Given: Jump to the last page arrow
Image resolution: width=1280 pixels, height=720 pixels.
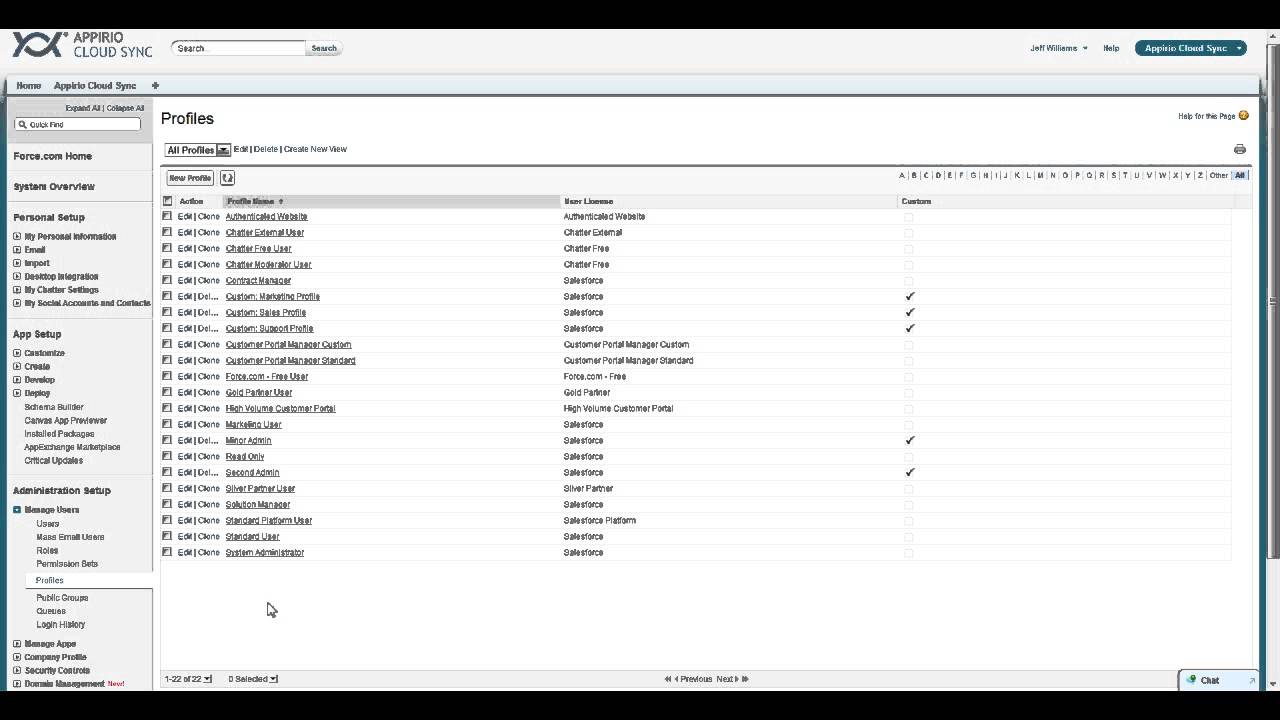Looking at the screenshot, I should [745, 679].
